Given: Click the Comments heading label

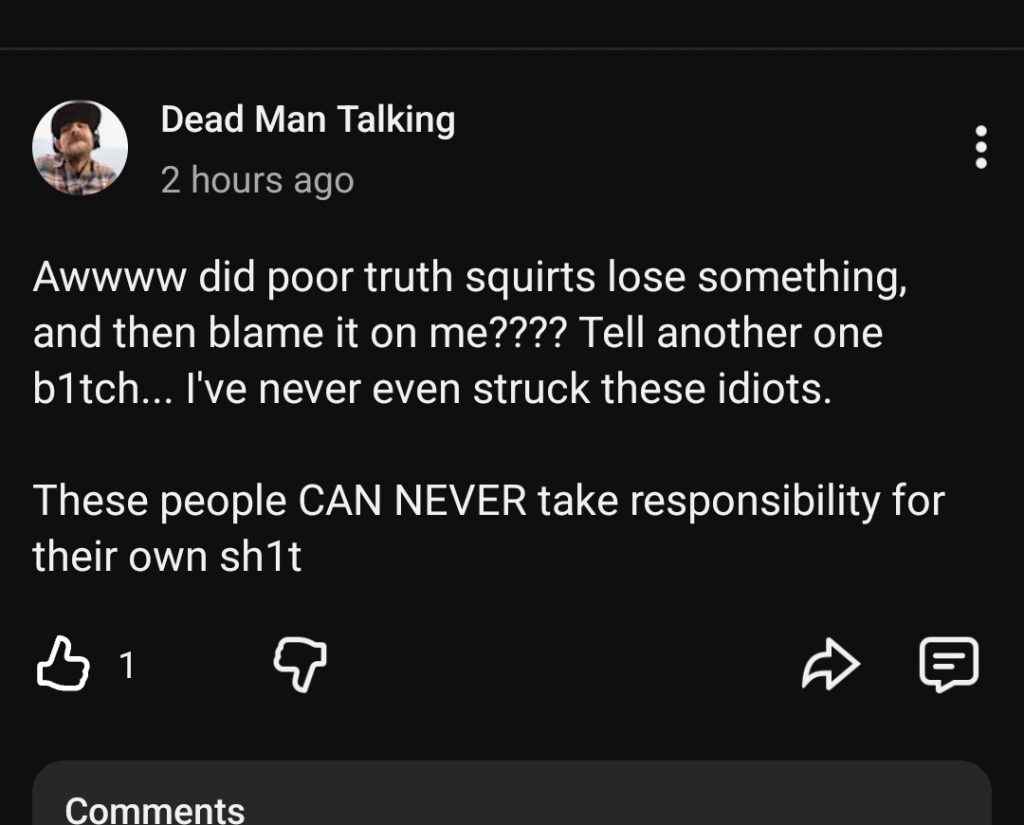Looking at the screenshot, I should tap(155, 810).
